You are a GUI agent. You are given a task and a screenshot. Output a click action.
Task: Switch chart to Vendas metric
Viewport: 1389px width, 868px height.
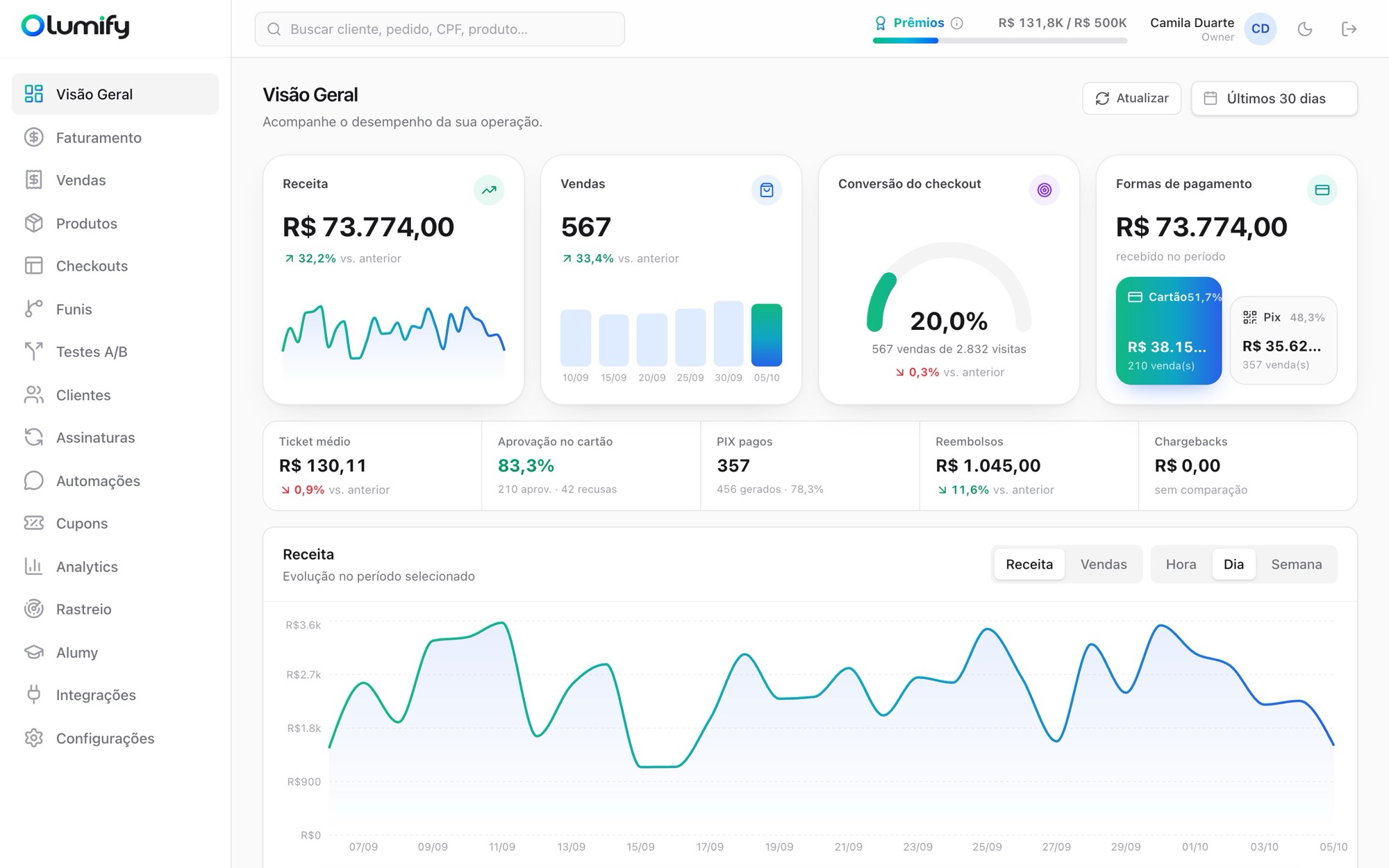tap(1104, 564)
